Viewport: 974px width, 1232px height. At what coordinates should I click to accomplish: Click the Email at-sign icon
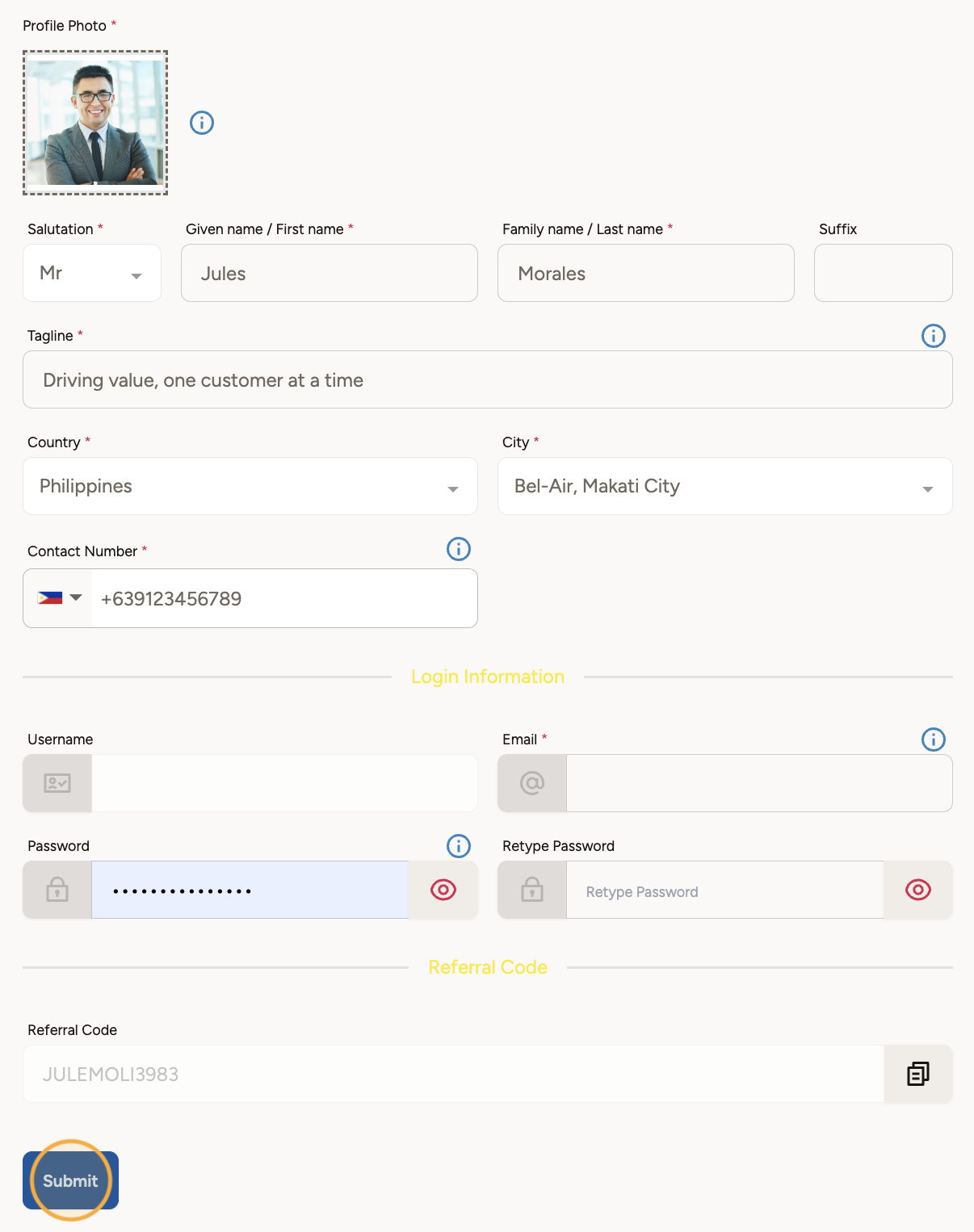(x=532, y=783)
